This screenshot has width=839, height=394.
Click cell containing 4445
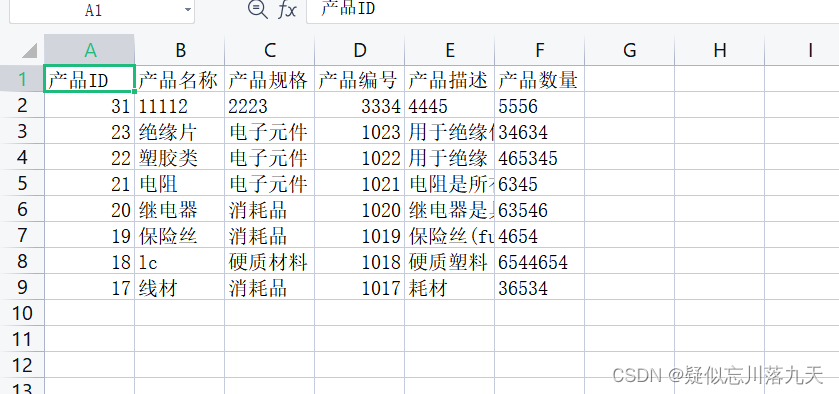click(x=449, y=105)
